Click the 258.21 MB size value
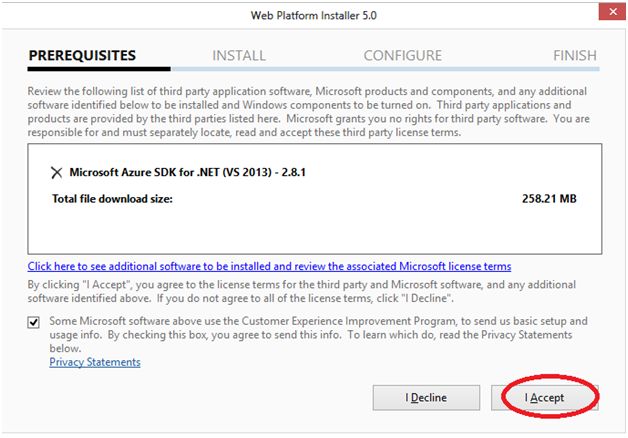Screen dimensions: 628x438 (x=548, y=198)
